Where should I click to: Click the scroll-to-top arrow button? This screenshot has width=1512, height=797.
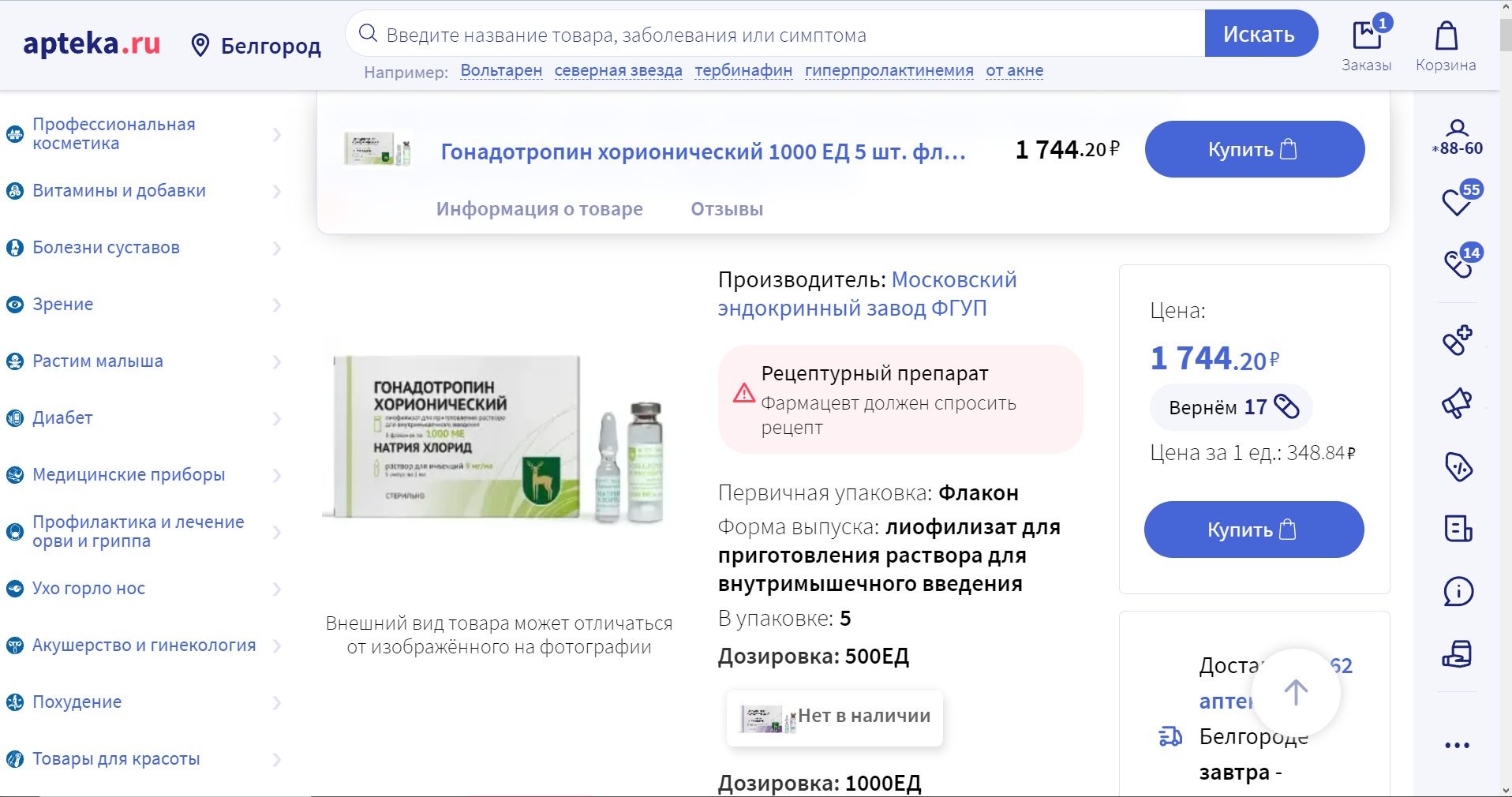click(1295, 692)
